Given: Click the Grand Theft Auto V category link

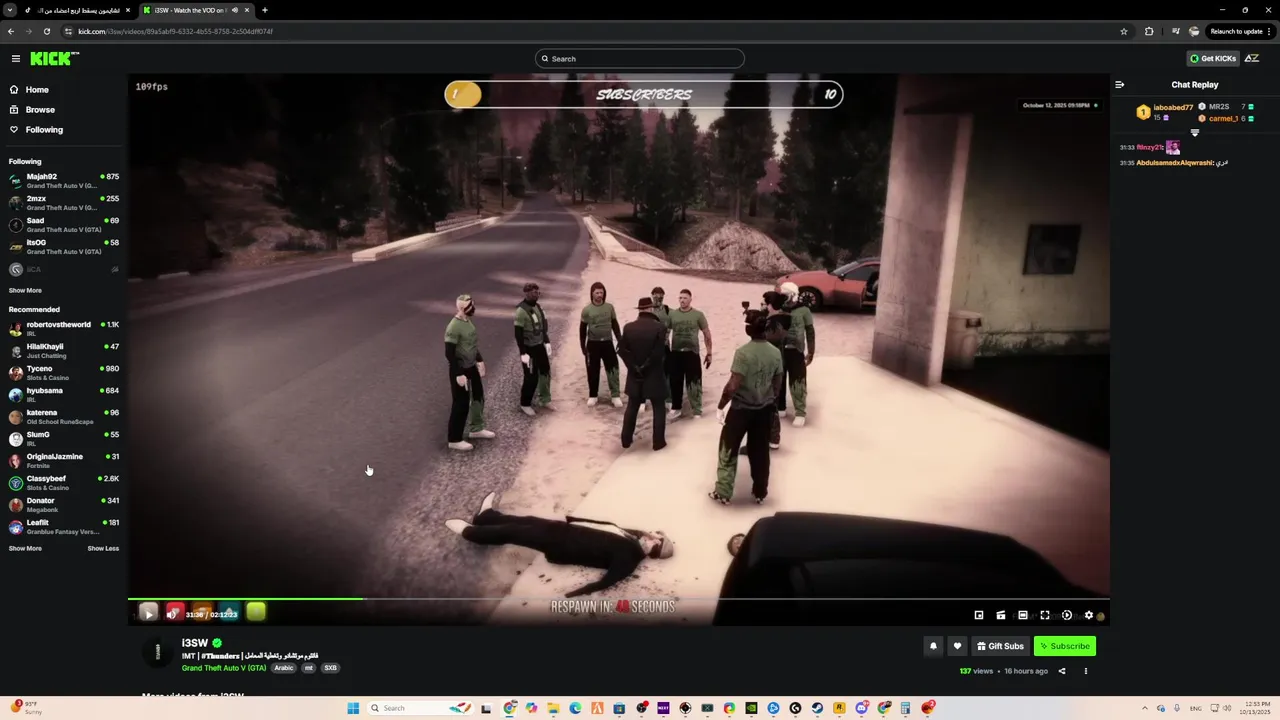Looking at the screenshot, I should tap(224, 668).
